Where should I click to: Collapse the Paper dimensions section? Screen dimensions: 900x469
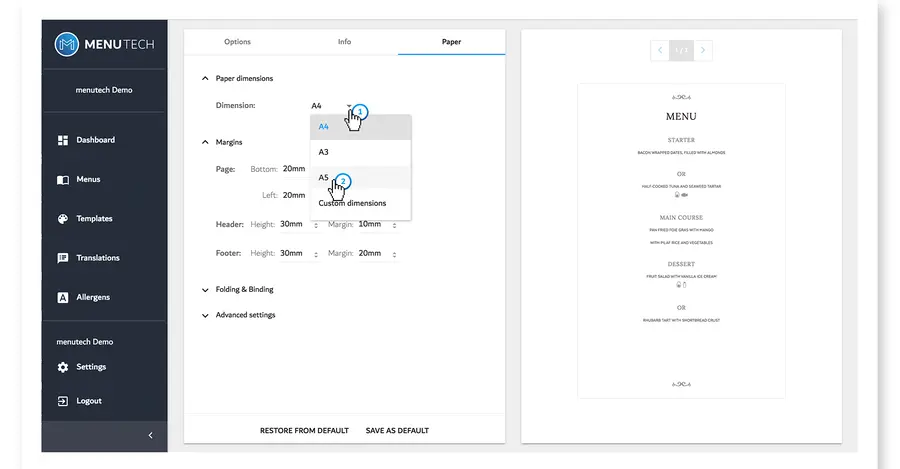206,78
